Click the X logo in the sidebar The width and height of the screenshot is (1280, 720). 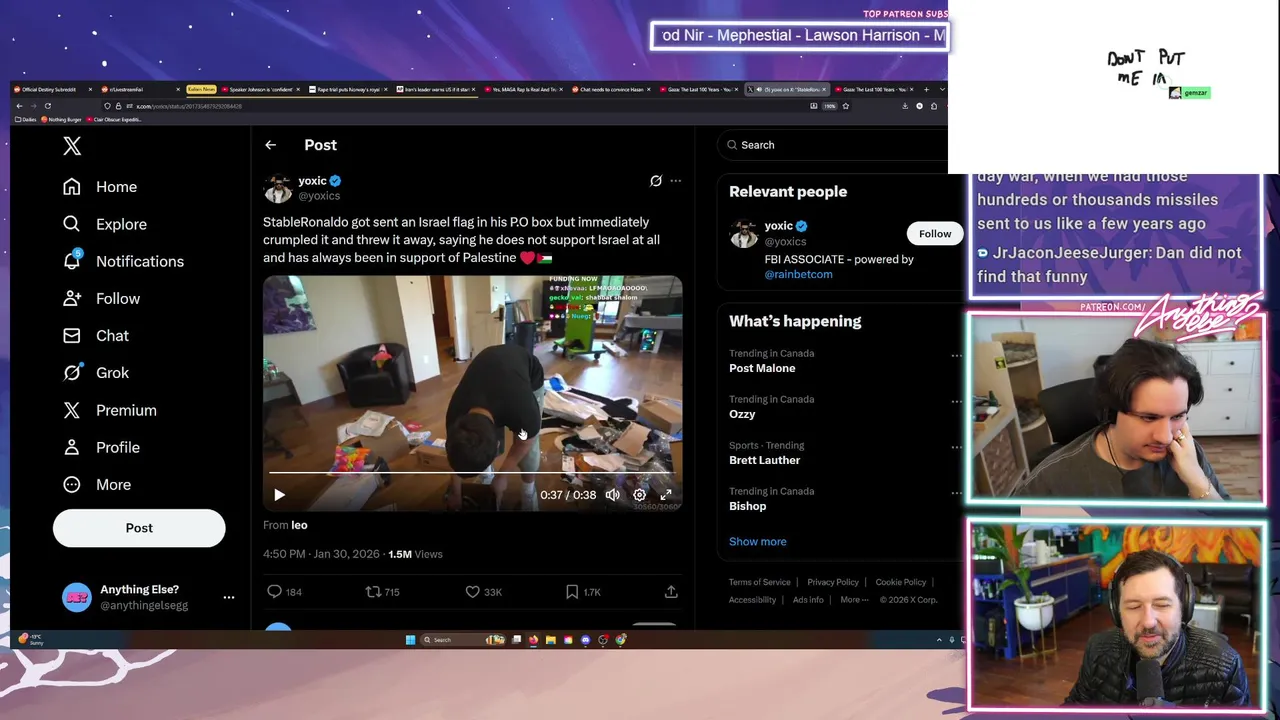pyautogui.click(x=72, y=146)
